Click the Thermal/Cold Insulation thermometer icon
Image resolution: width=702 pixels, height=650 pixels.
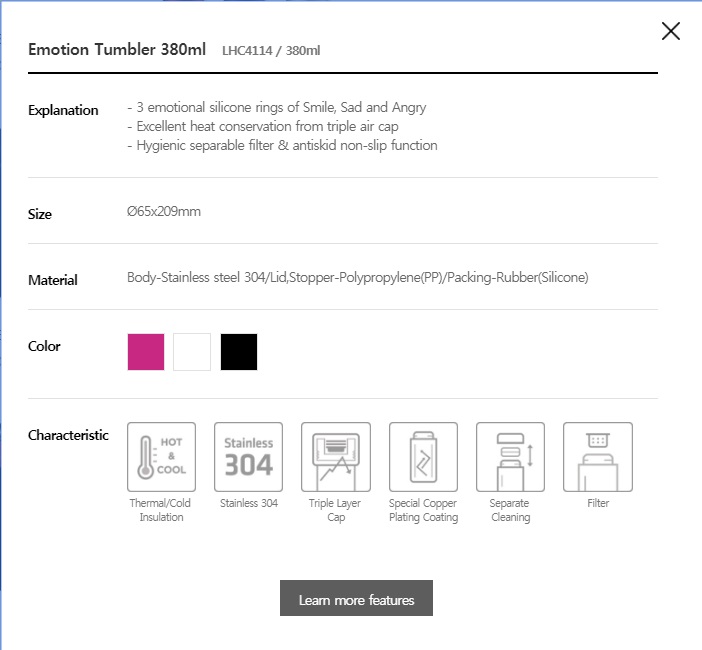point(162,457)
